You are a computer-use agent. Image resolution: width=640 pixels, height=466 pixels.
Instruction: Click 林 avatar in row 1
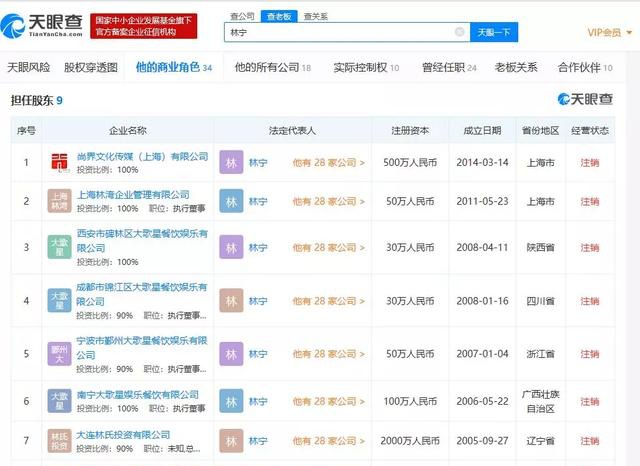click(x=231, y=162)
